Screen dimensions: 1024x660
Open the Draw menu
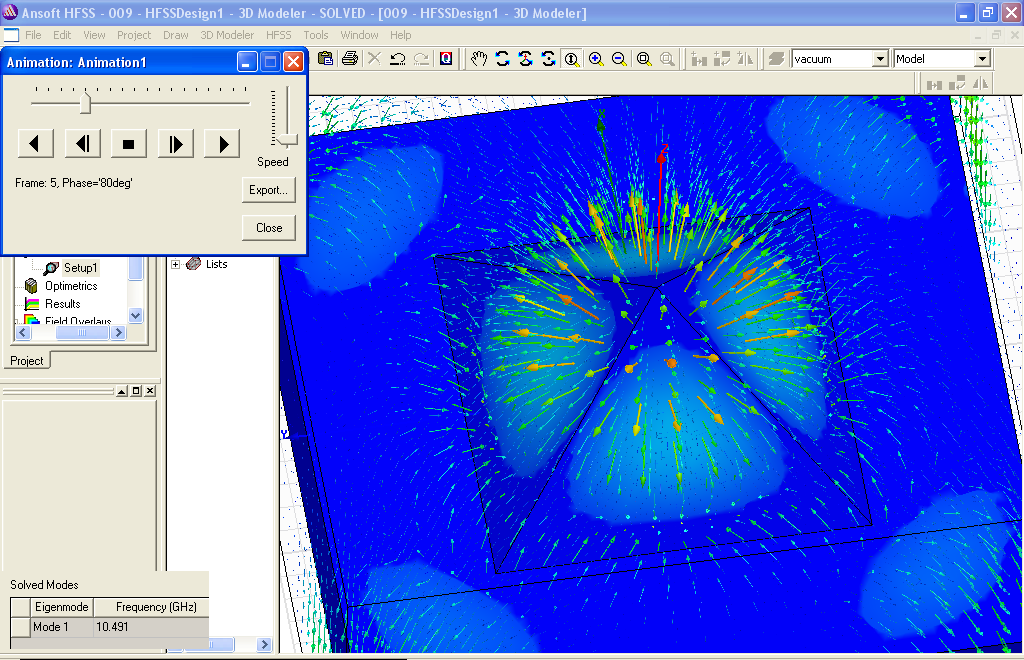tap(176, 35)
